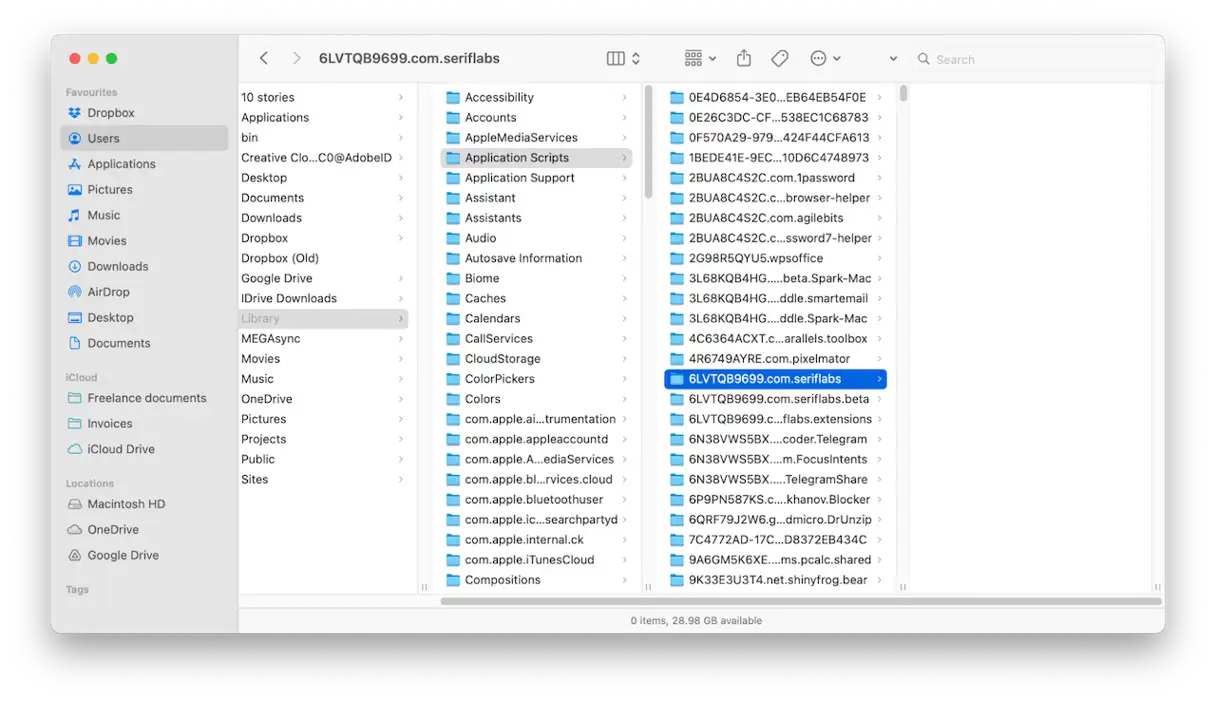This screenshot has width=1216, height=701.
Task: Open the Action ellipsis menu
Action: (825, 59)
